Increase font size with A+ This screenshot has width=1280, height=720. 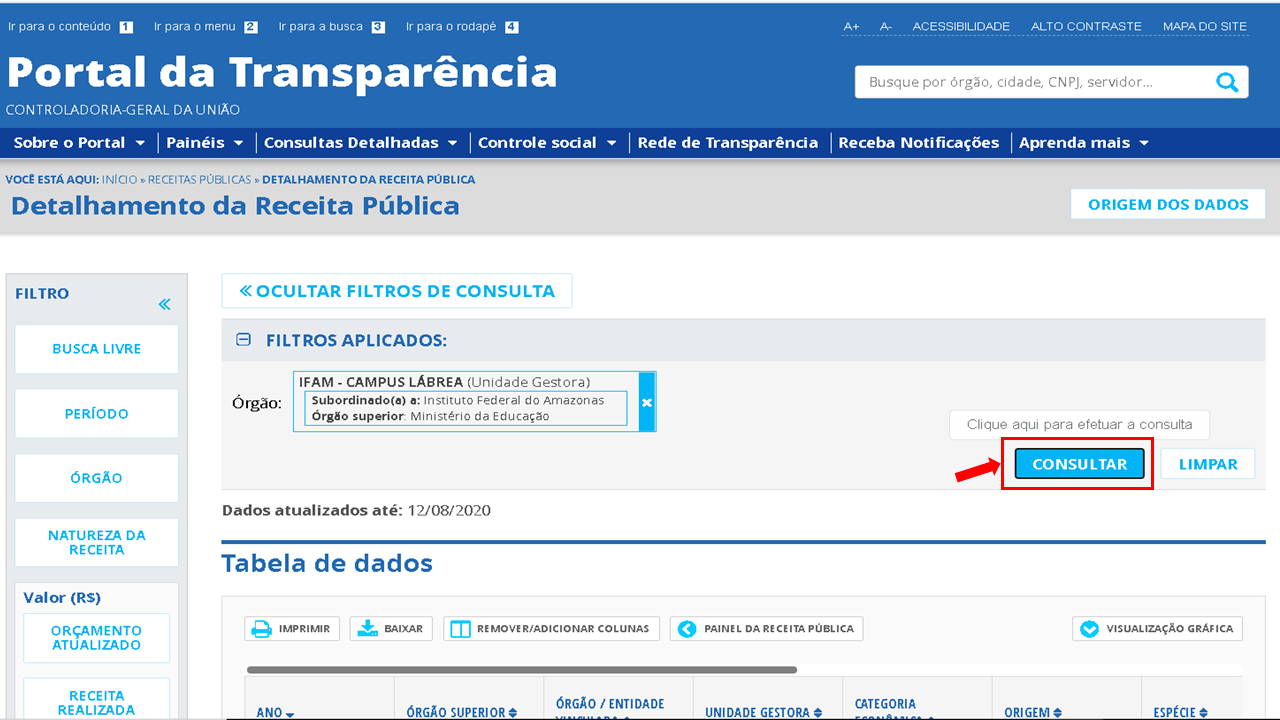point(851,26)
